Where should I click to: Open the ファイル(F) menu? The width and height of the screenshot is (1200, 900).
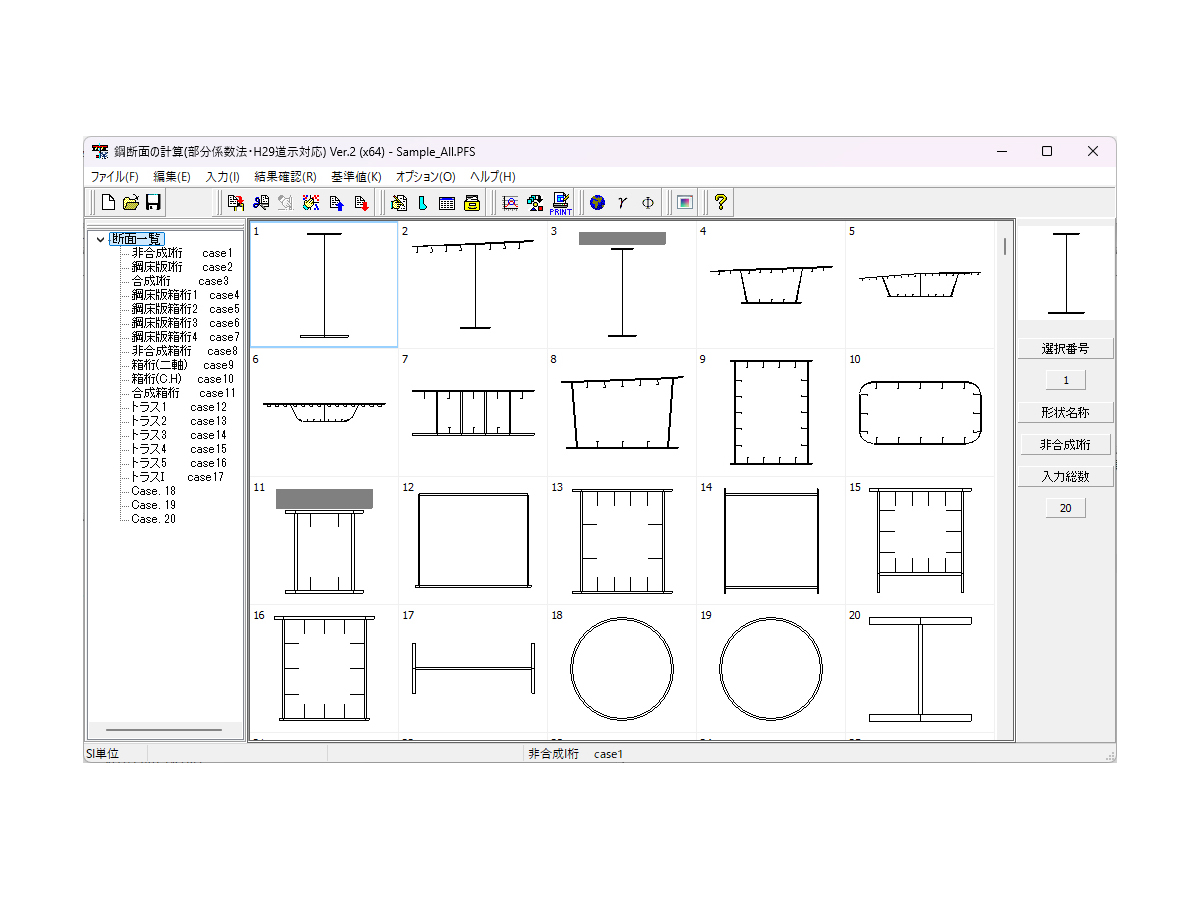pos(115,177)
